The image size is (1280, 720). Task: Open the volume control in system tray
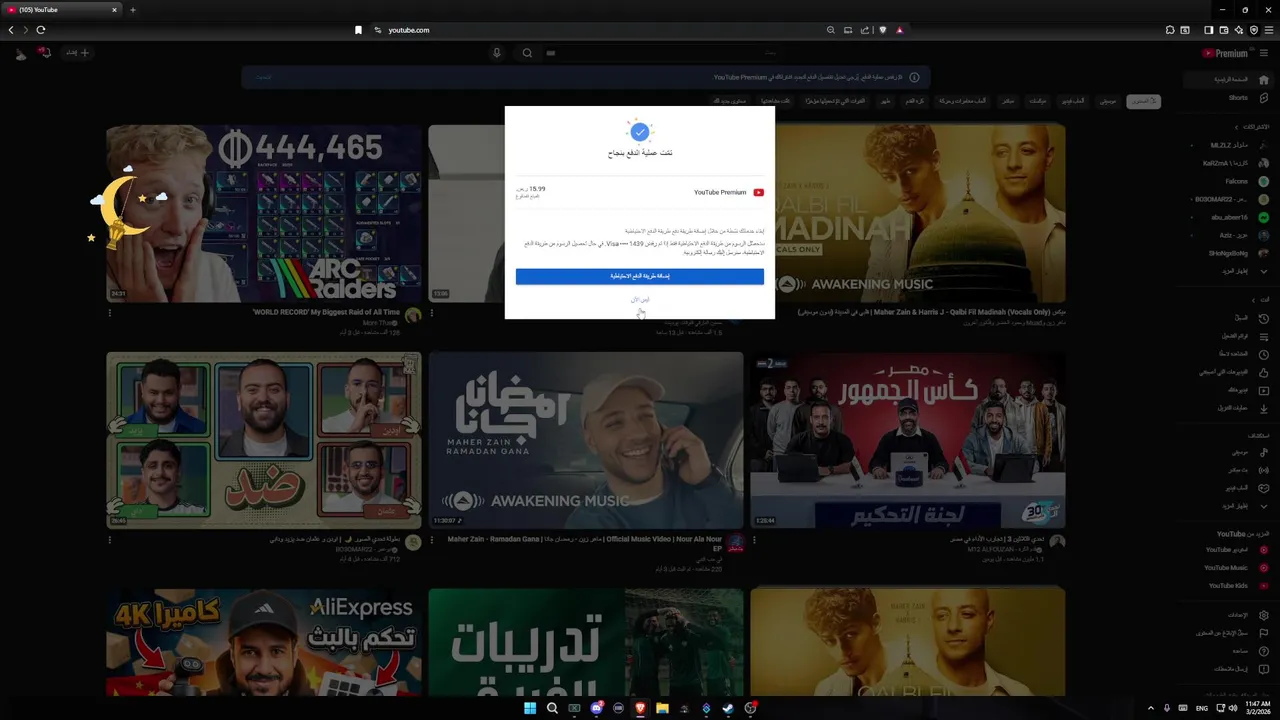1235,708
